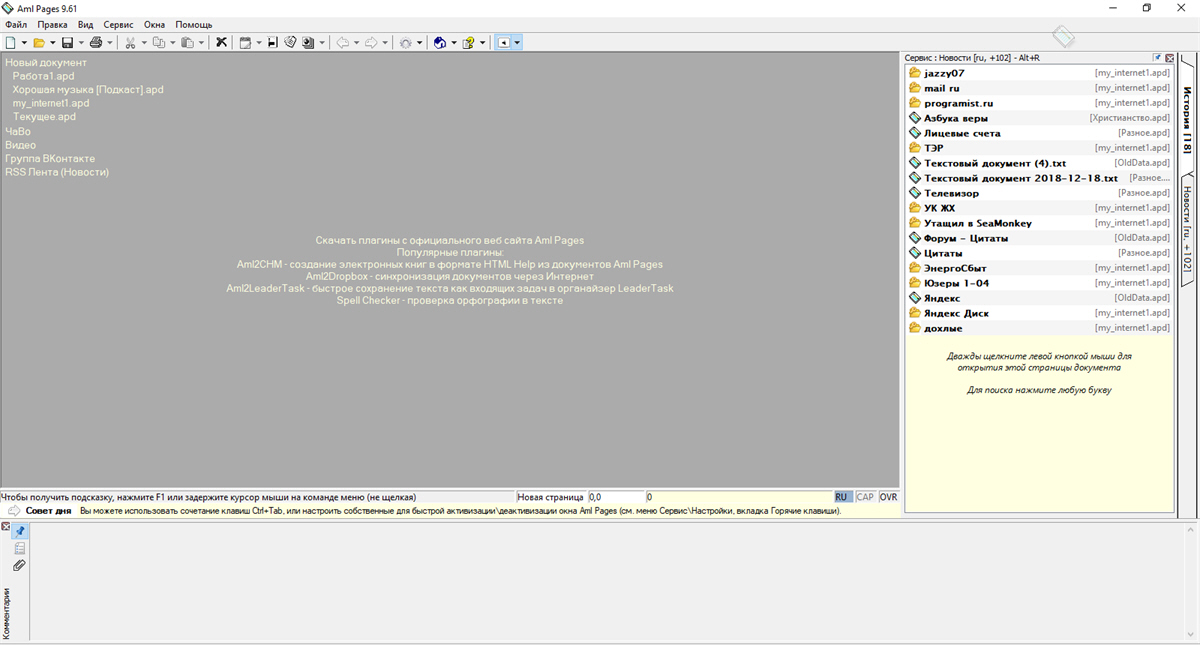
Task: Click the list icon in comments panel
Action: (19, 548)
